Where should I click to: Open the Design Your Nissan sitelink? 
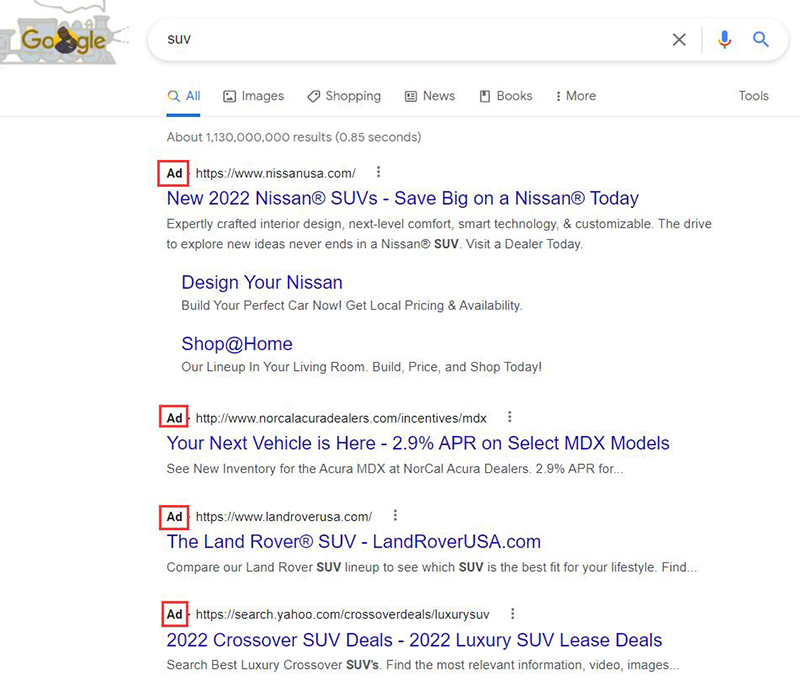click(x=262, y=283)
